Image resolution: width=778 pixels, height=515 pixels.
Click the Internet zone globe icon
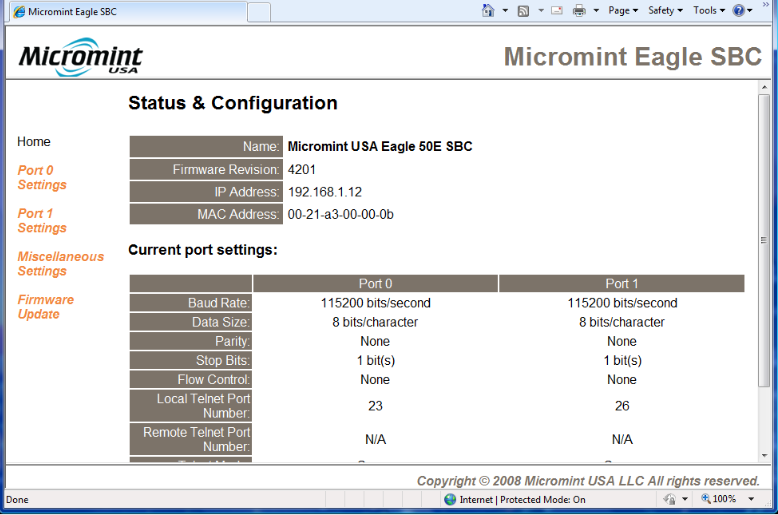[450, 499]
